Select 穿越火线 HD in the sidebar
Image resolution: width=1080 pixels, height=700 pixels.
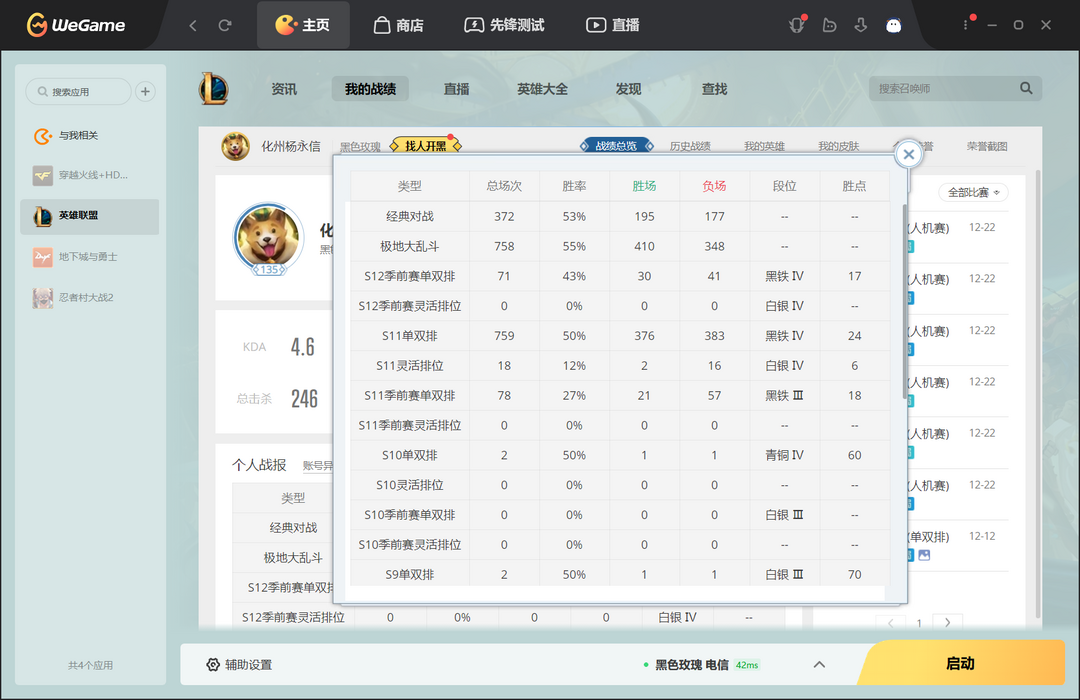(x=90, y=175)
